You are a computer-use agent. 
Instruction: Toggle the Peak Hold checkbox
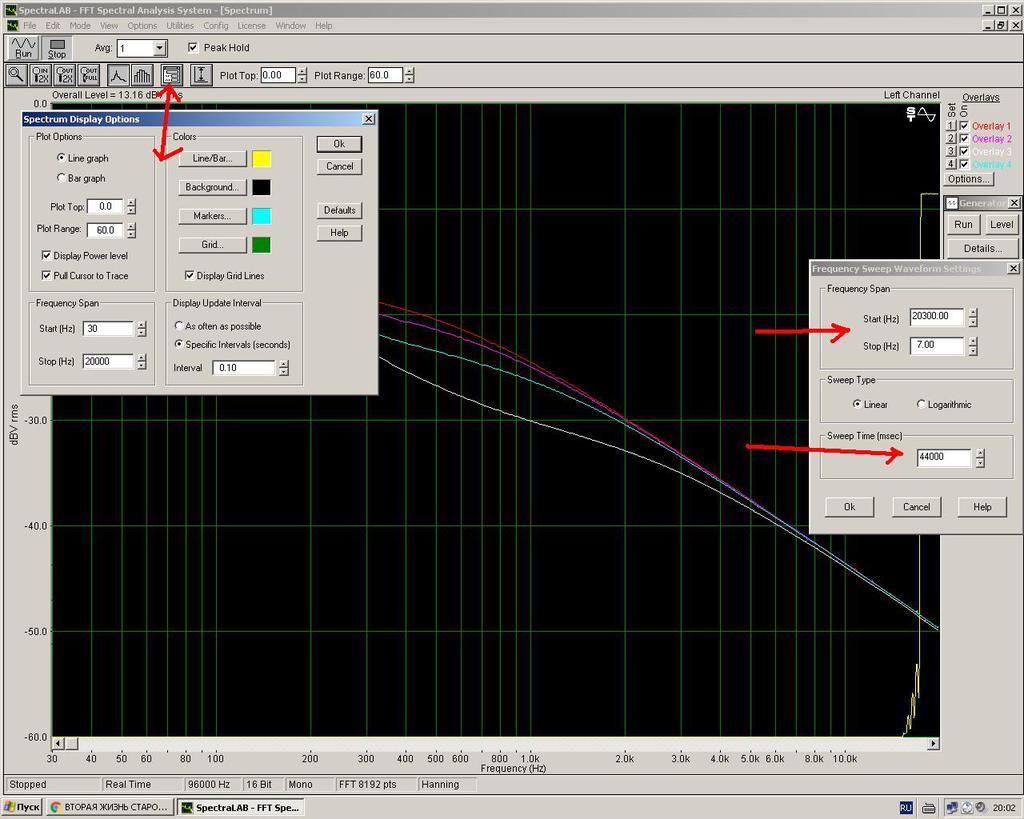[193, 48]
